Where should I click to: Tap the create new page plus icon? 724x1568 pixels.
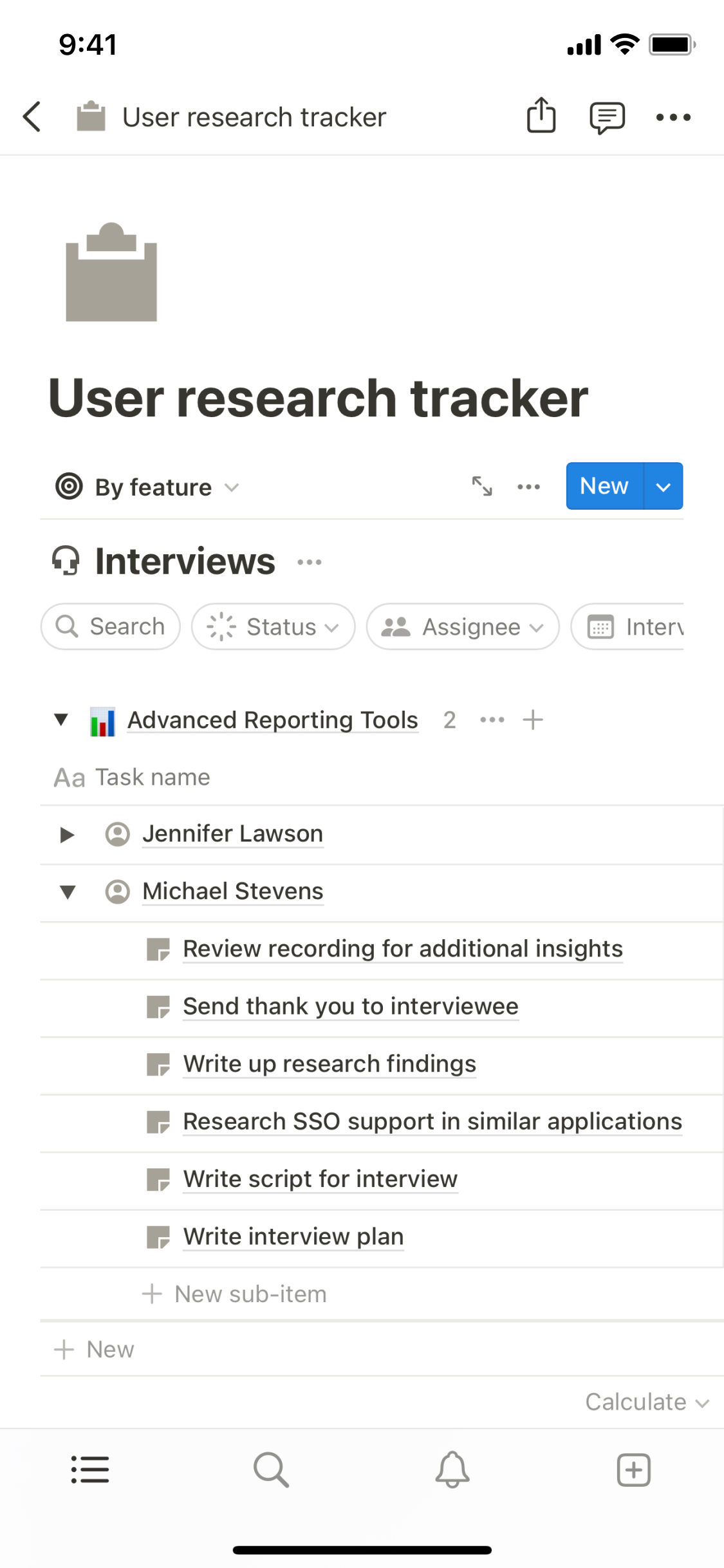click(633, 1470)
